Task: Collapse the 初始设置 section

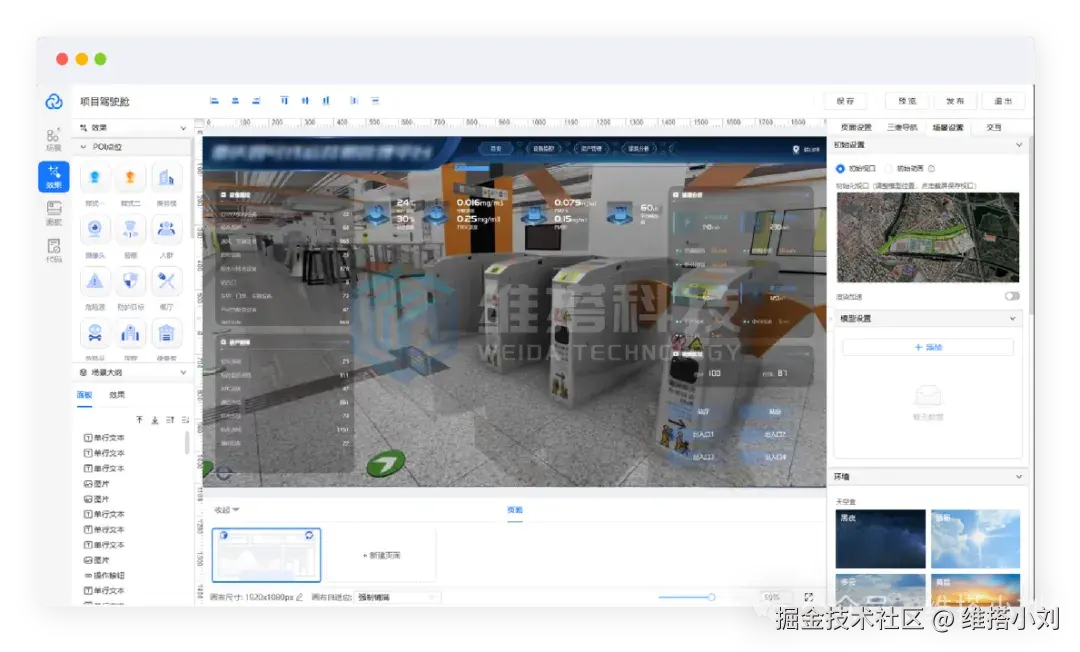Action: point(1019,145)
